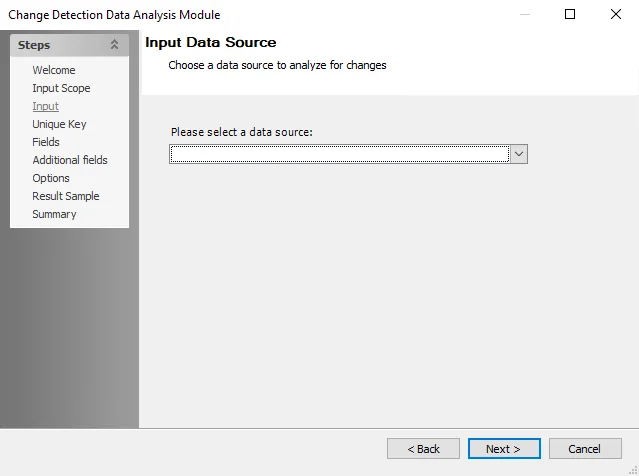The width and height of the screenshot is (639, 476).
Task: Go to the Unique Key step
Action: (x=59, y=124)
